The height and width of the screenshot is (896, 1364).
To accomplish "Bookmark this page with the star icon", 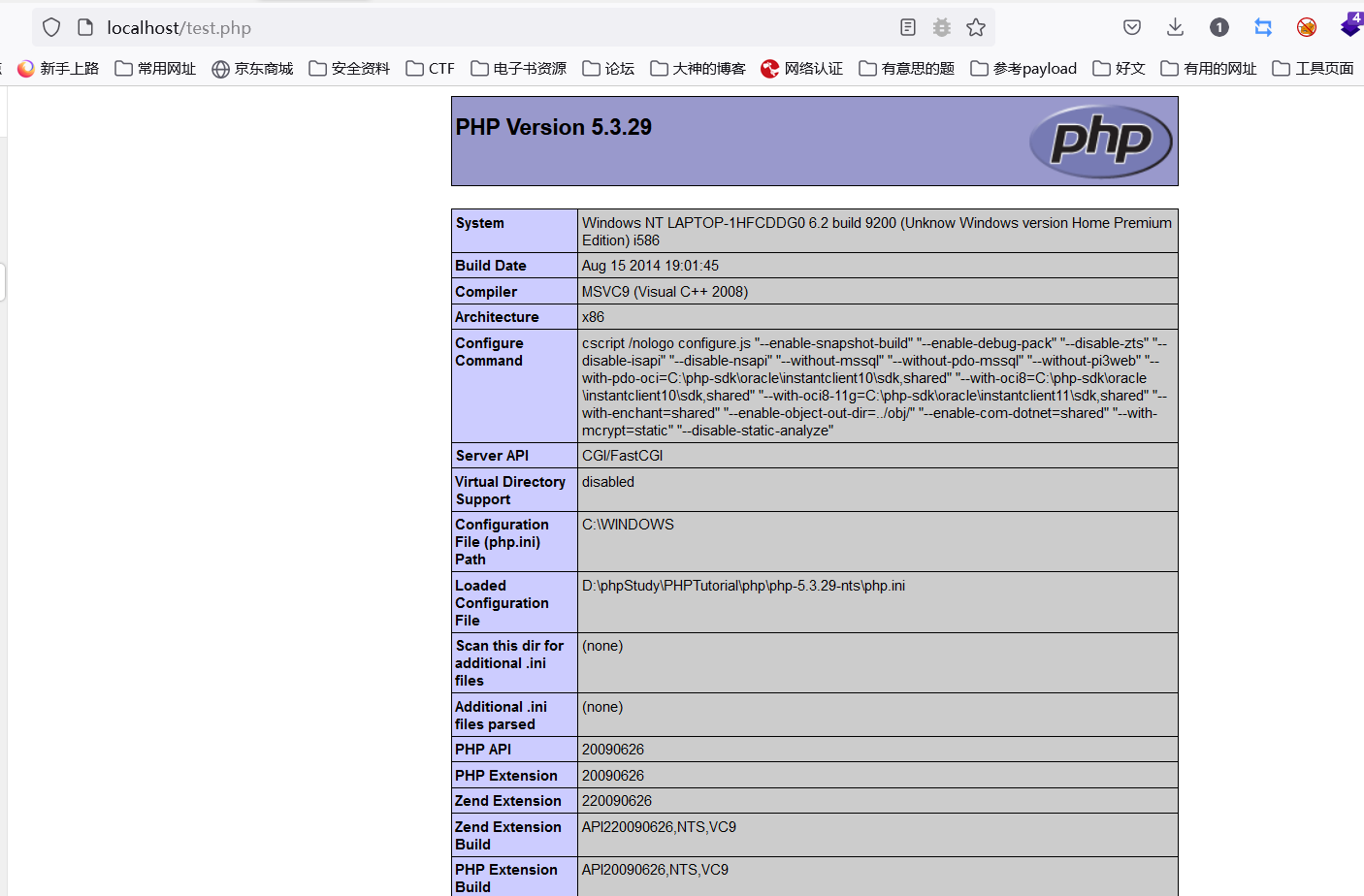I will pos(976,27).
